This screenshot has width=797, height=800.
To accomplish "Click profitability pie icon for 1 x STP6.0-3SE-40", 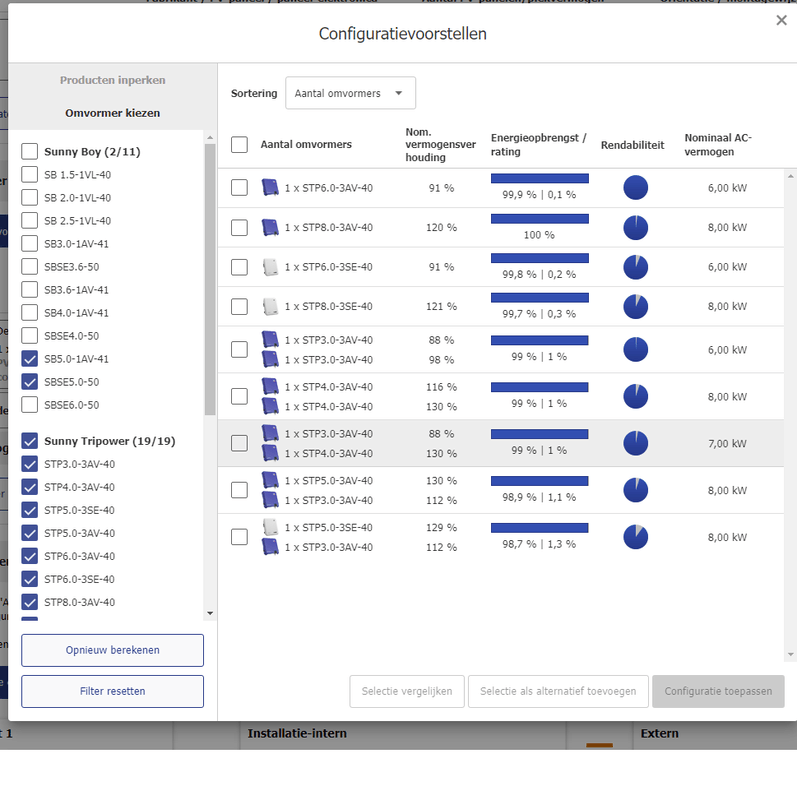I will (635, 267).
